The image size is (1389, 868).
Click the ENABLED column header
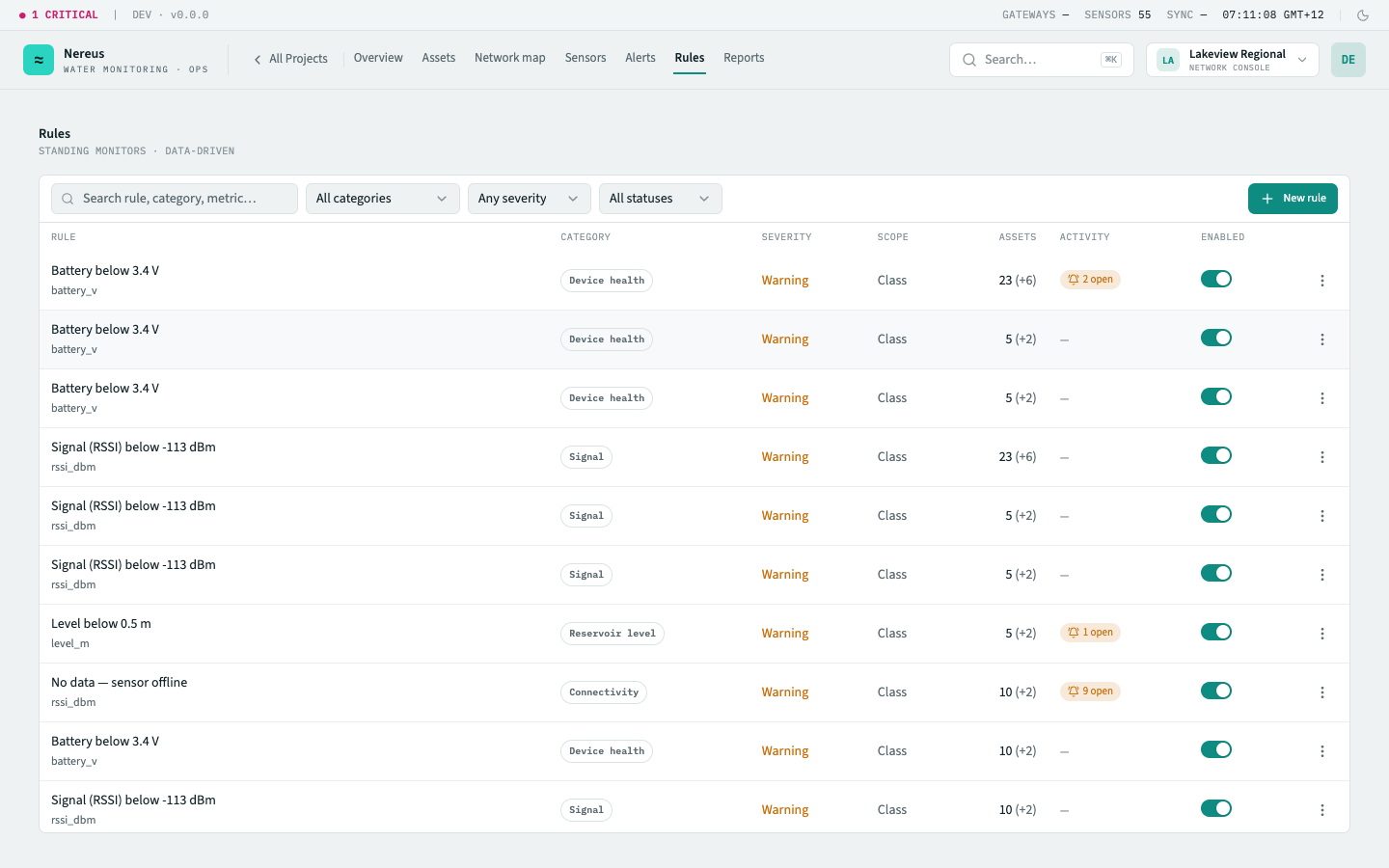click(1223, 237)
